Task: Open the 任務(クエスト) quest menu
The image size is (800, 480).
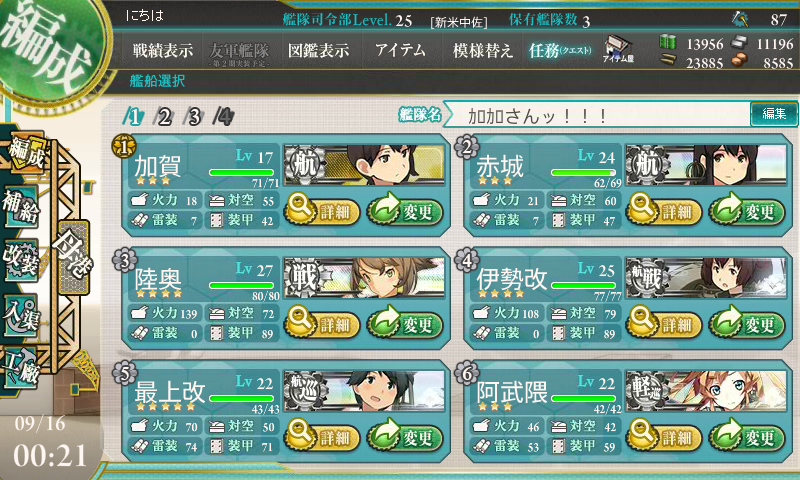Action: click(560, 50)
